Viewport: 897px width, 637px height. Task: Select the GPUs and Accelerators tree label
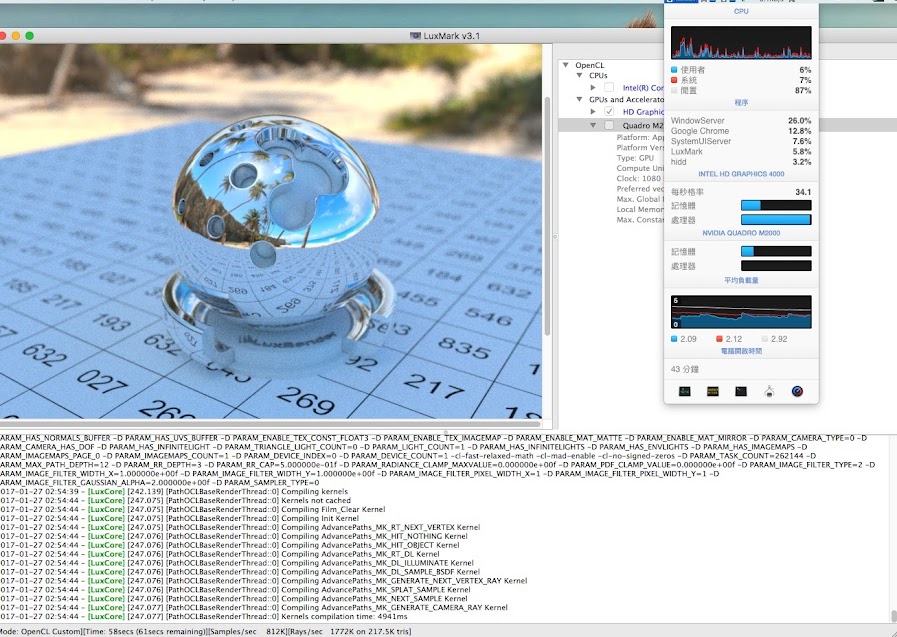626,99
